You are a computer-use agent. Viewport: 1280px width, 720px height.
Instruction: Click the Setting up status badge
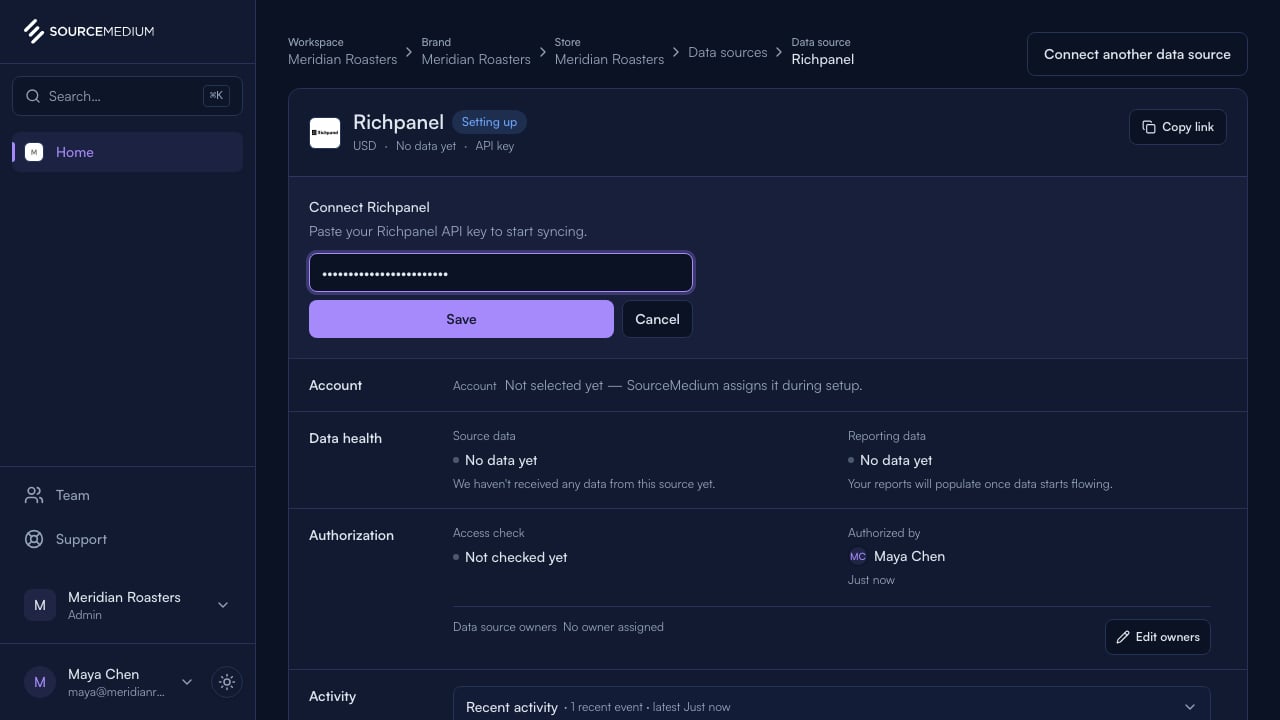point(489,122)
